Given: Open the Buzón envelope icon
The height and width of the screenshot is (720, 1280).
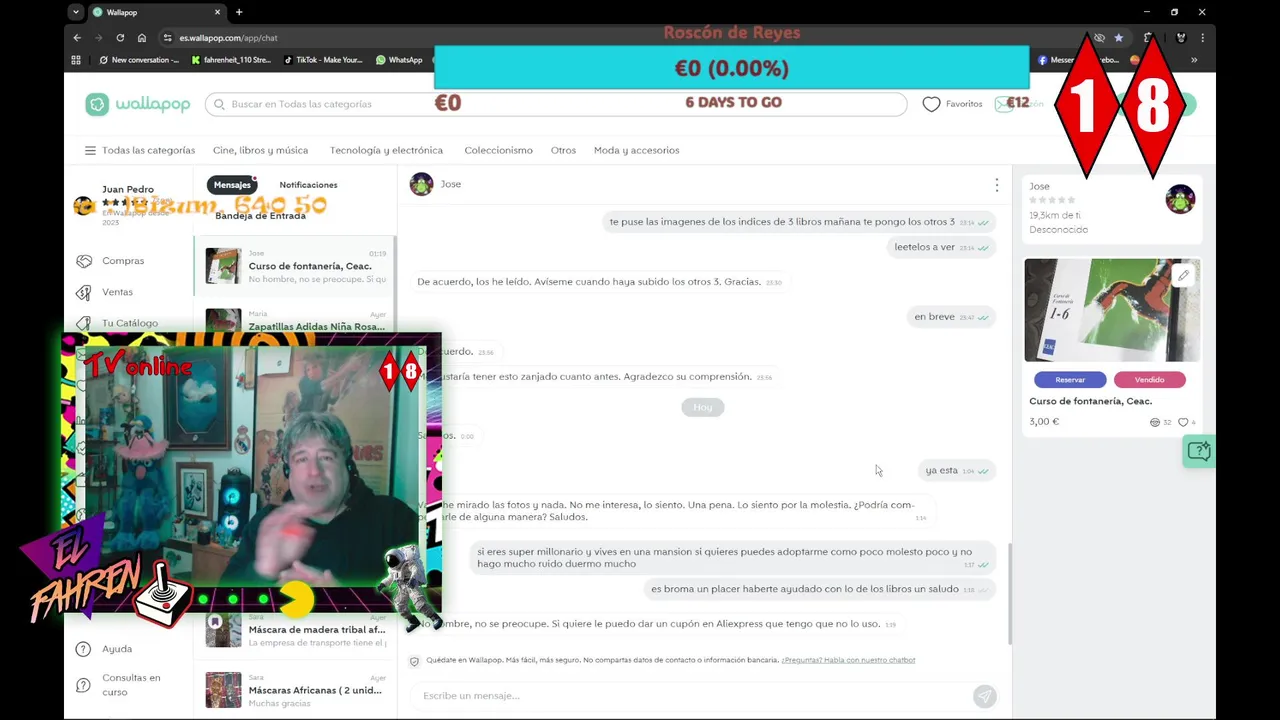Looking at the screenshot, I should point(1004,104).
